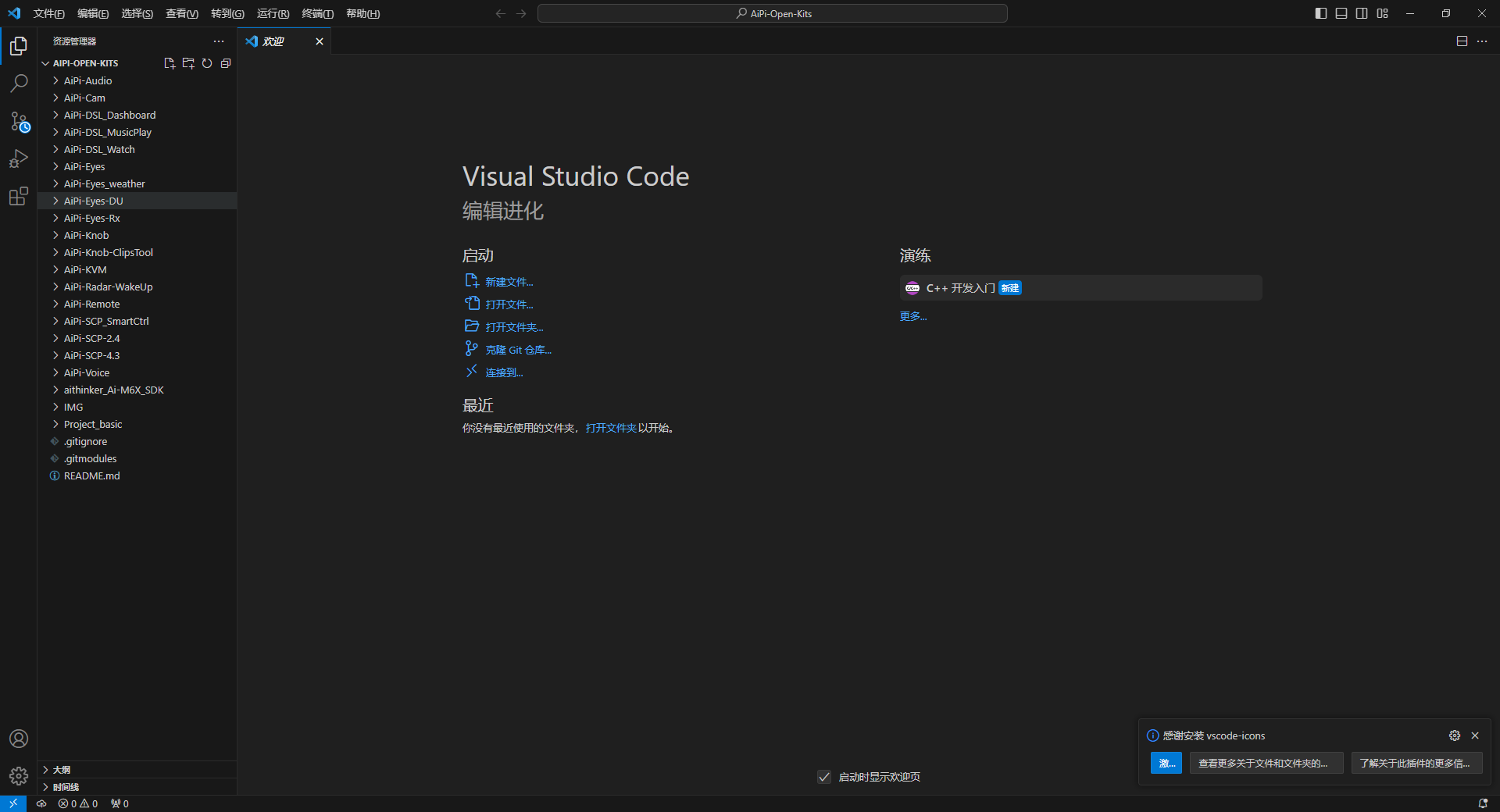Click the blue 激... notification button
The width and height of the screenshot is (1500, 812).
1166,763
